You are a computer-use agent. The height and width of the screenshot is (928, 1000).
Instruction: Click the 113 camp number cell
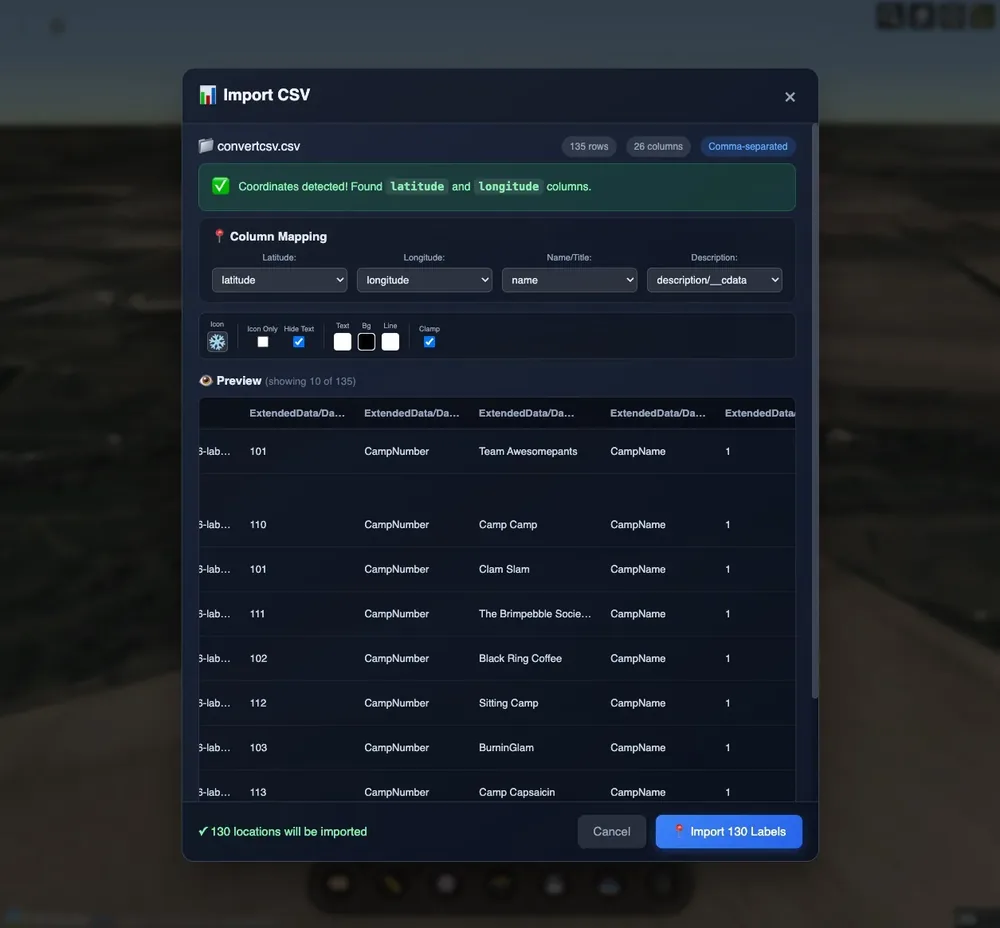[258, 793]
